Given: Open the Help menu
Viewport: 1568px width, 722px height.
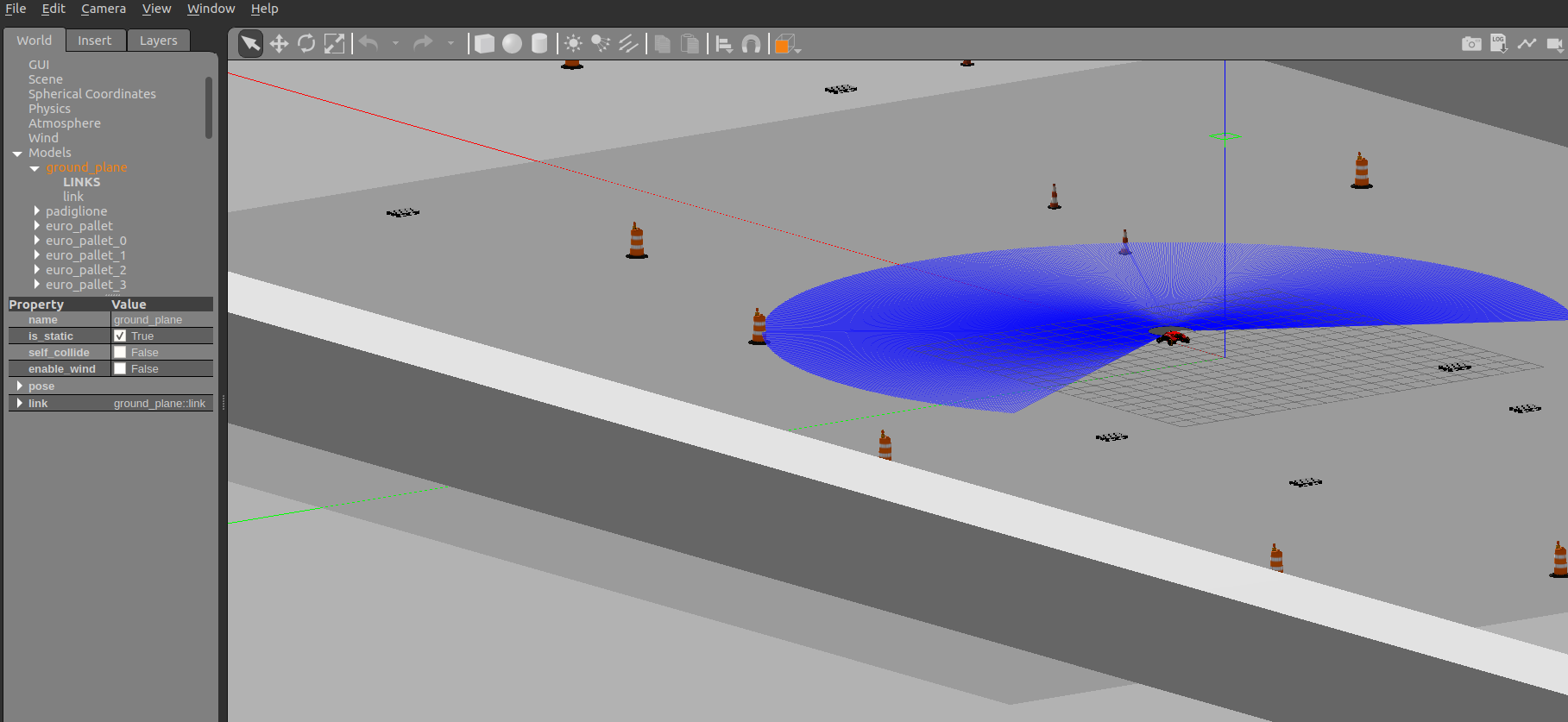Looking at the screenshot, I should pyautogui.click(x=264, y=9).
